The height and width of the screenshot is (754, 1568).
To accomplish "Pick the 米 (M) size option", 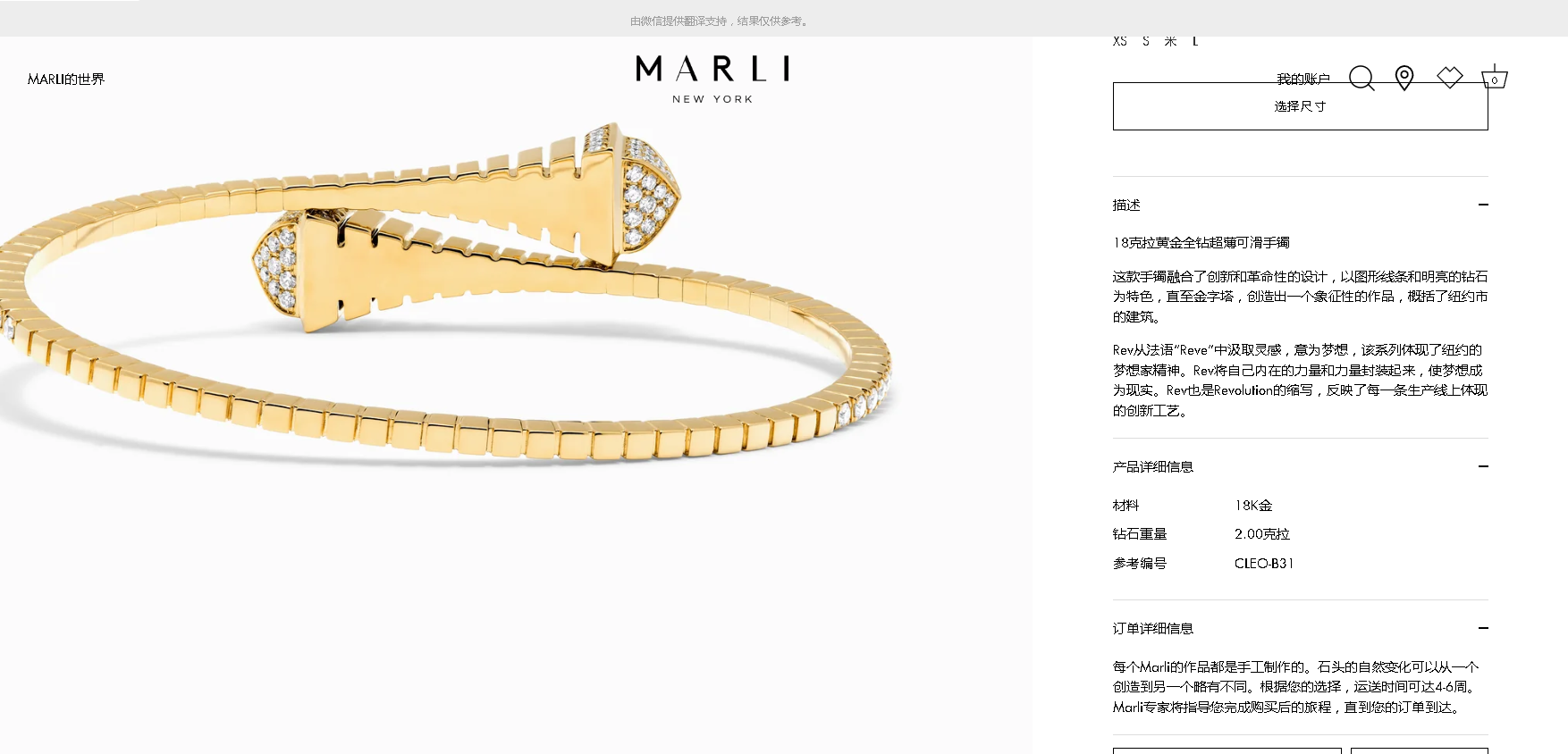I will tap(1170, 41).
